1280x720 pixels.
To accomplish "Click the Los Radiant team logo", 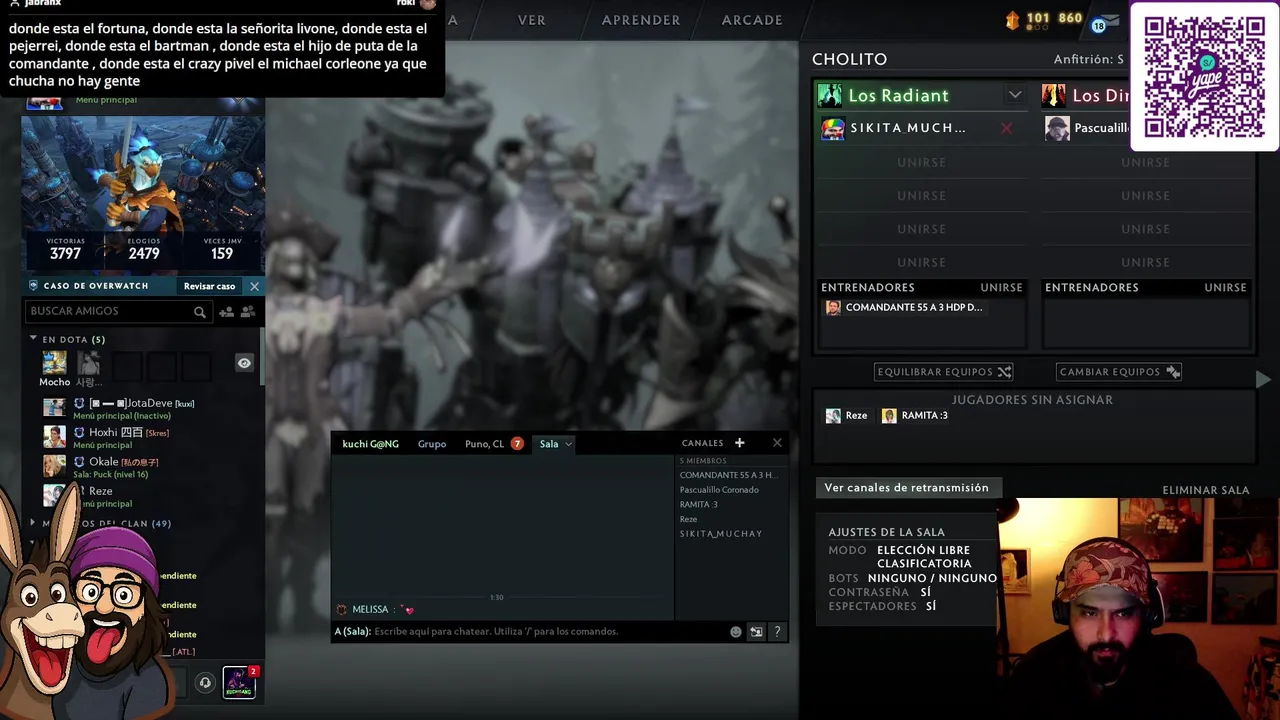I will tap(830, 95).
